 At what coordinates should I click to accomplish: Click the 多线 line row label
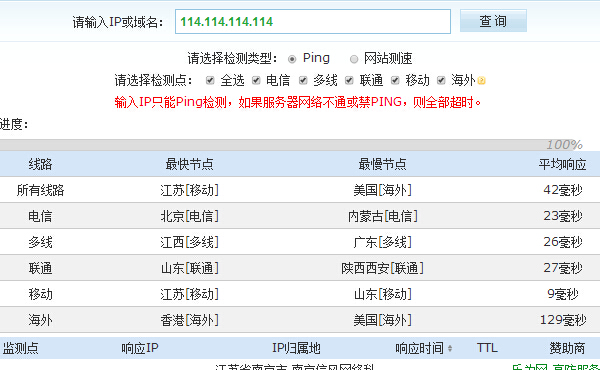40,242
